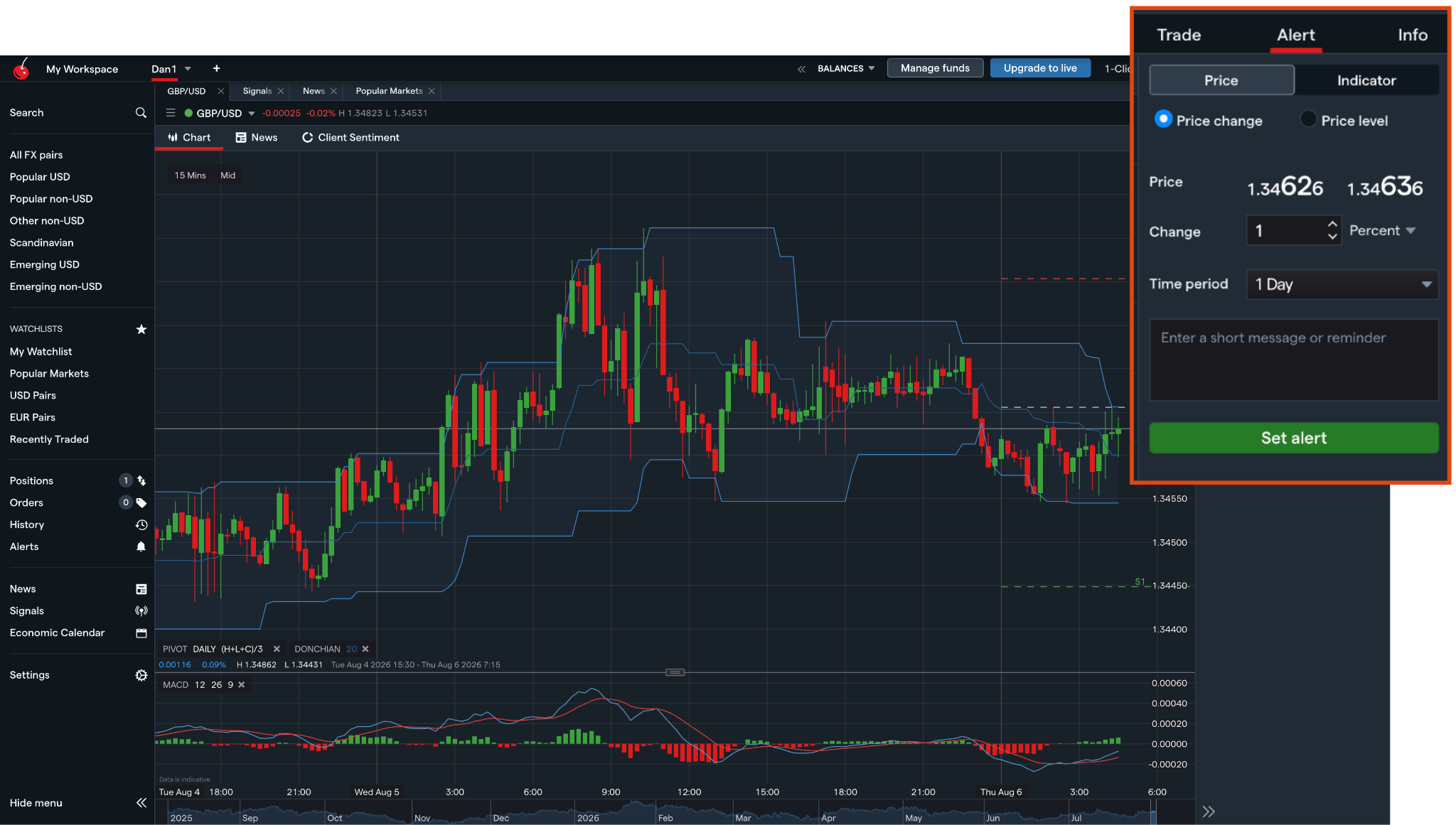Open EUR Pairs watchlist
Screen dimensions: 1456x825
coord(32,418)
